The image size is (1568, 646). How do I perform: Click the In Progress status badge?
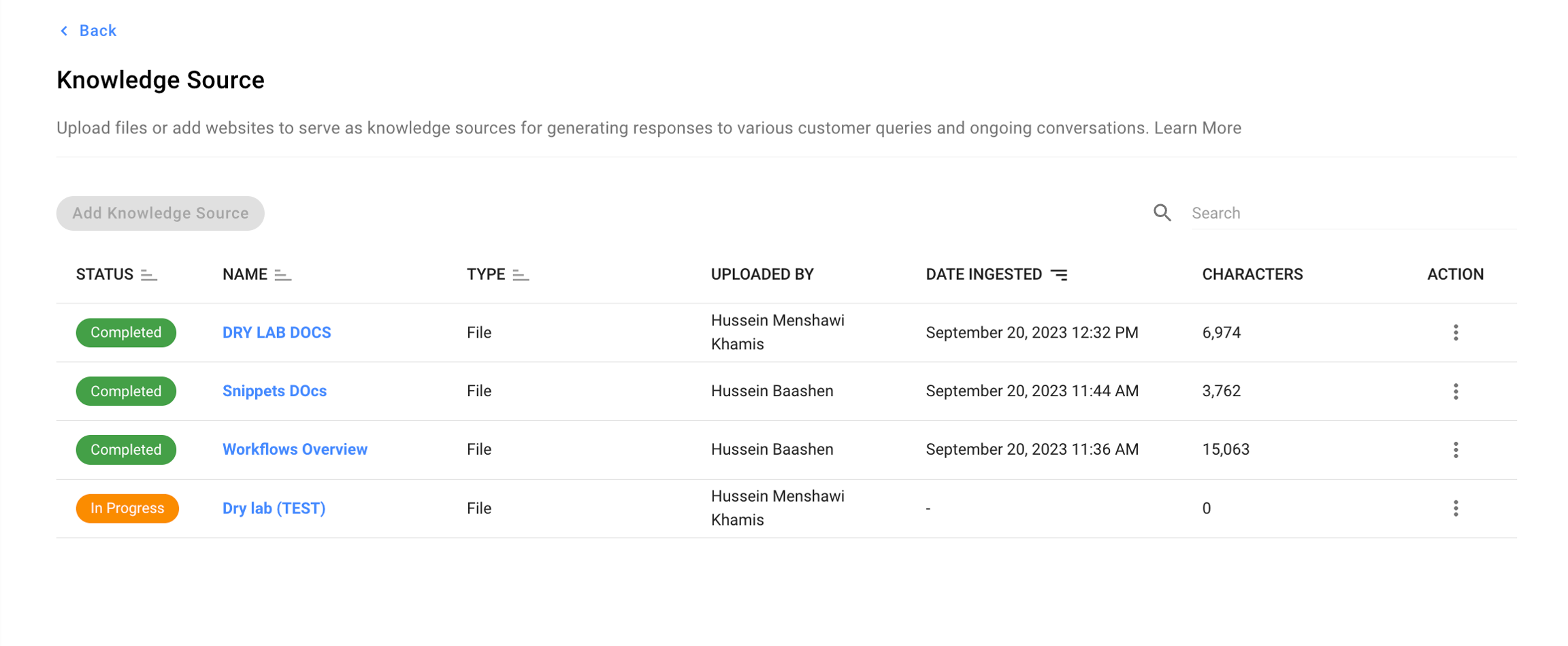(127, 508)
